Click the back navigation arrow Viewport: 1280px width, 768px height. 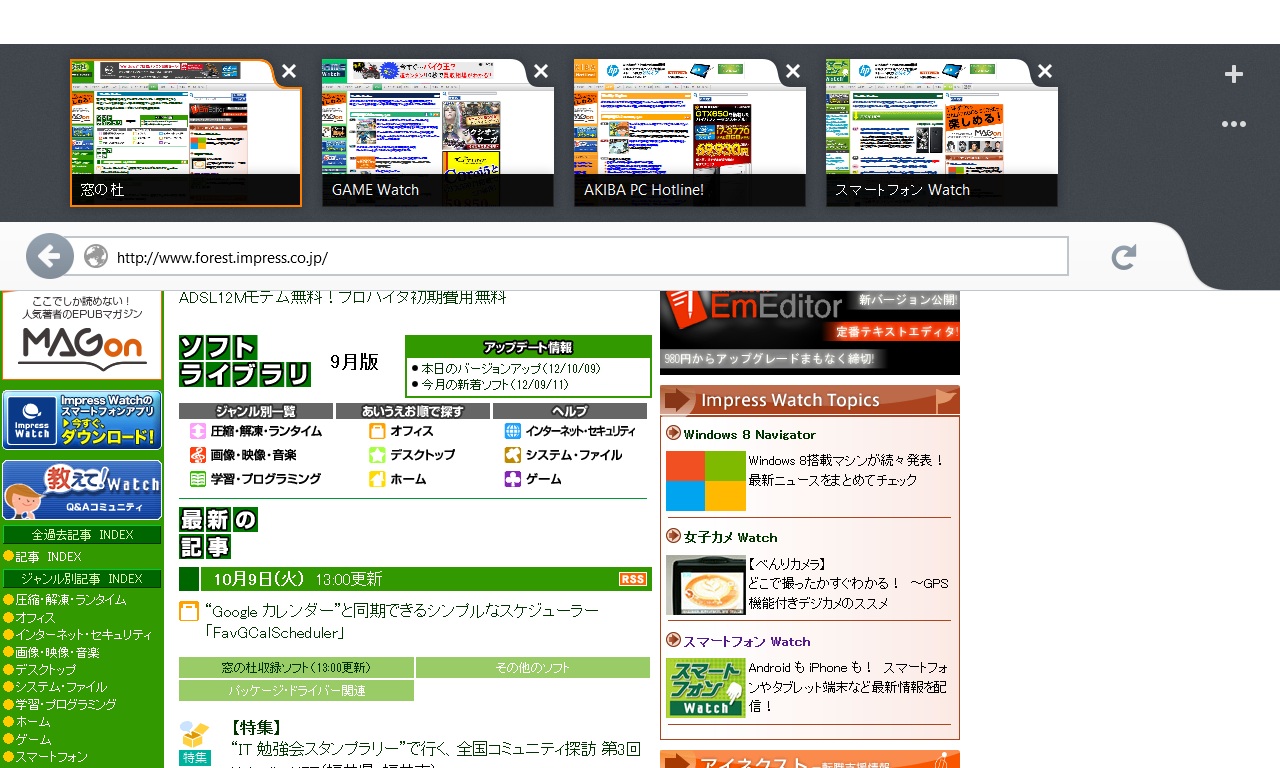pos(49,256)
